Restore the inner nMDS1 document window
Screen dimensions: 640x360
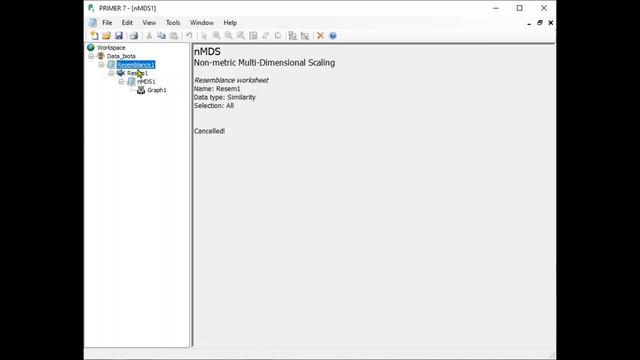point(540,23)
